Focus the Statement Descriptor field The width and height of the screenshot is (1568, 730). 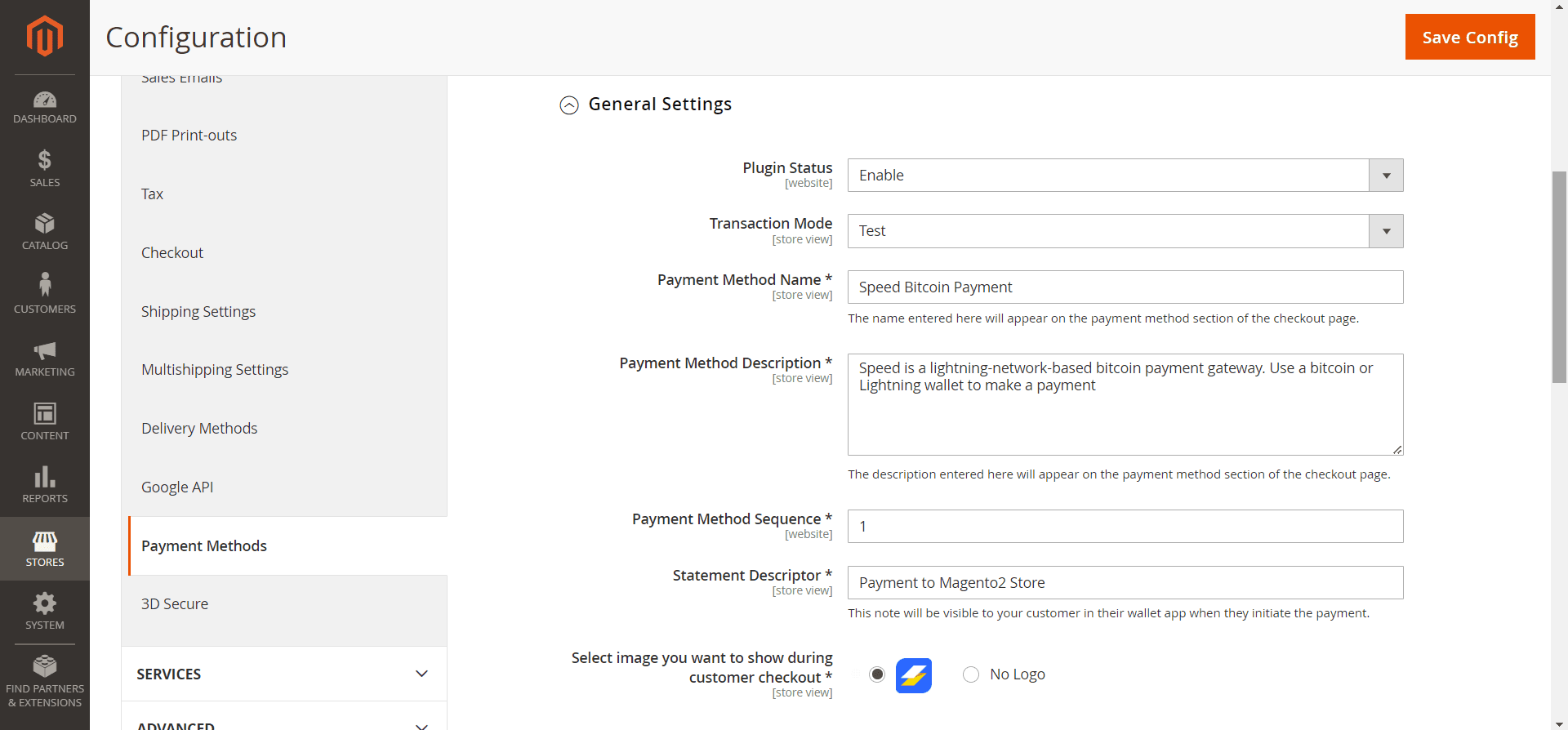[1125, 583]
